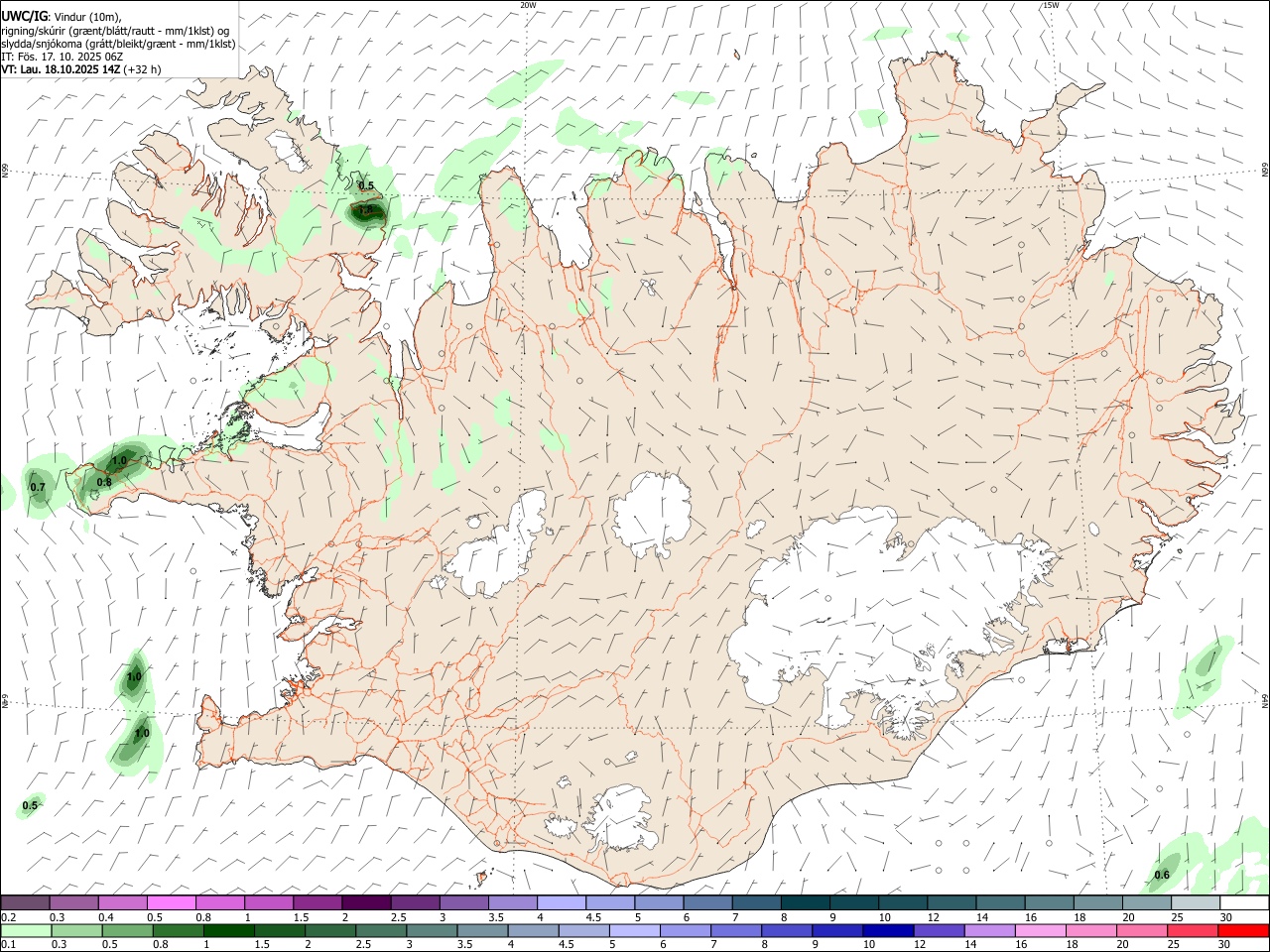This screenshot has height=952, width=1270.
Task: Select the green rain legend swatch labeled 0.8
Action: click(x=179, y=931)
